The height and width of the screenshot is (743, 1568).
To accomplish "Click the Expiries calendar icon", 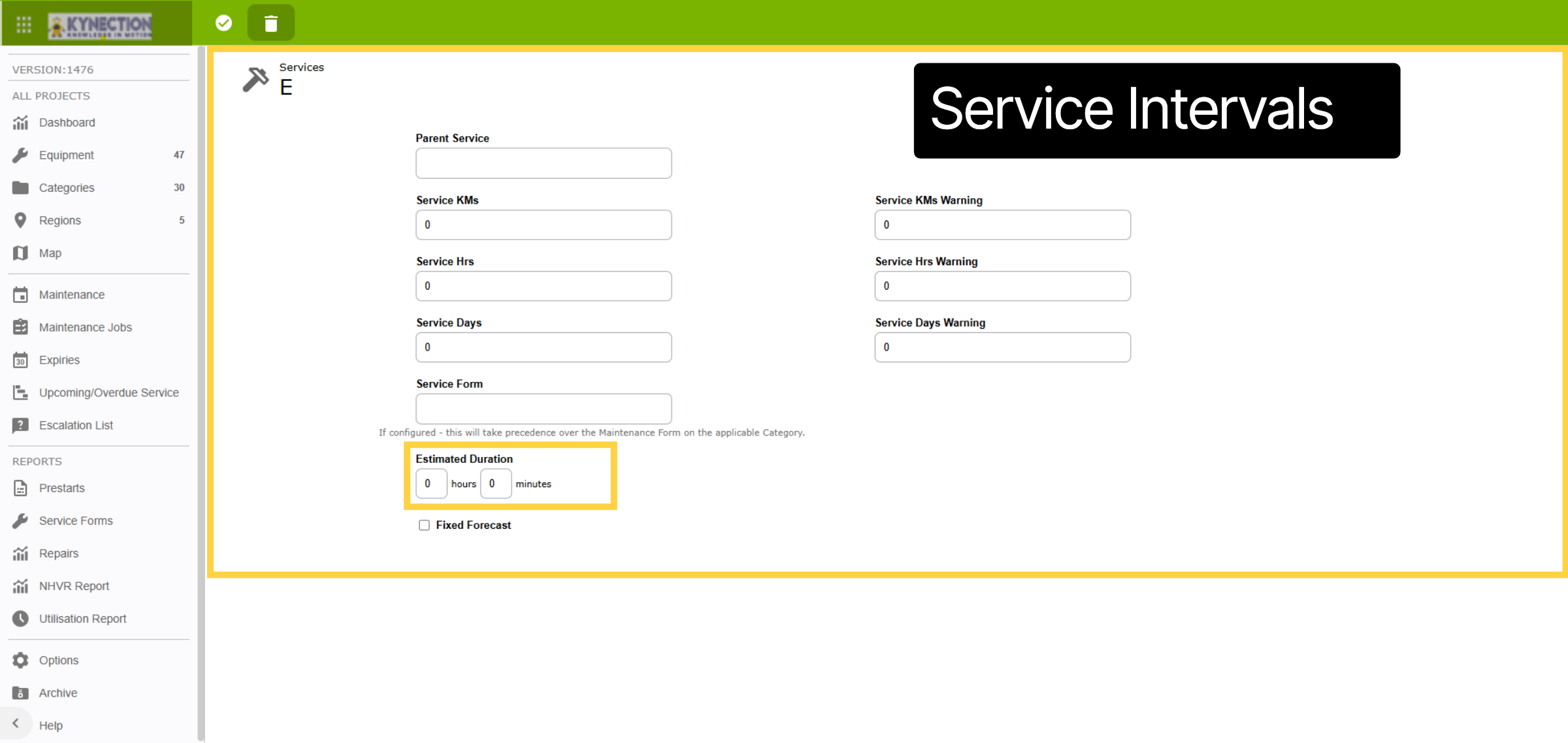I will click(21, 360).
